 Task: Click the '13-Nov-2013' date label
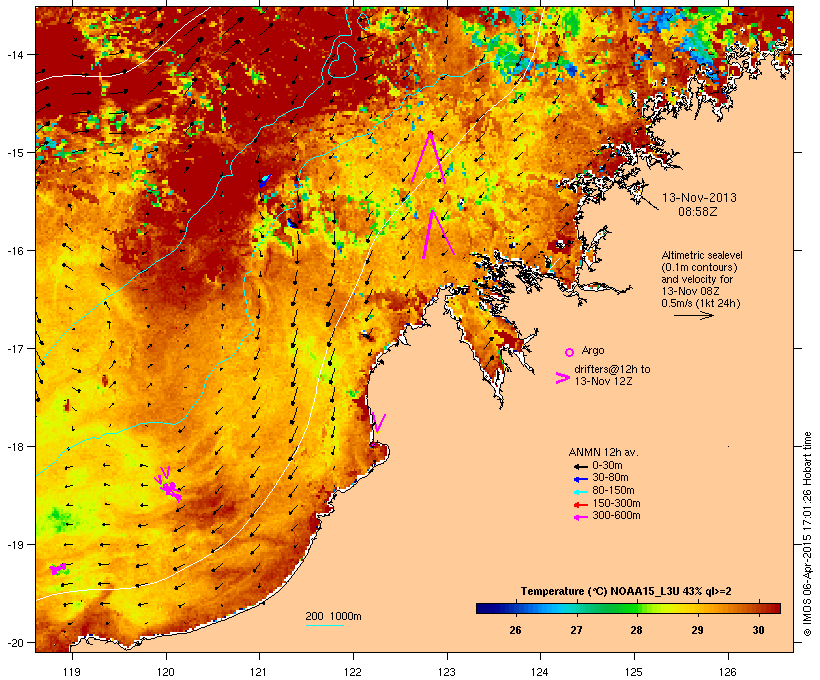click(x=699, y=198)
